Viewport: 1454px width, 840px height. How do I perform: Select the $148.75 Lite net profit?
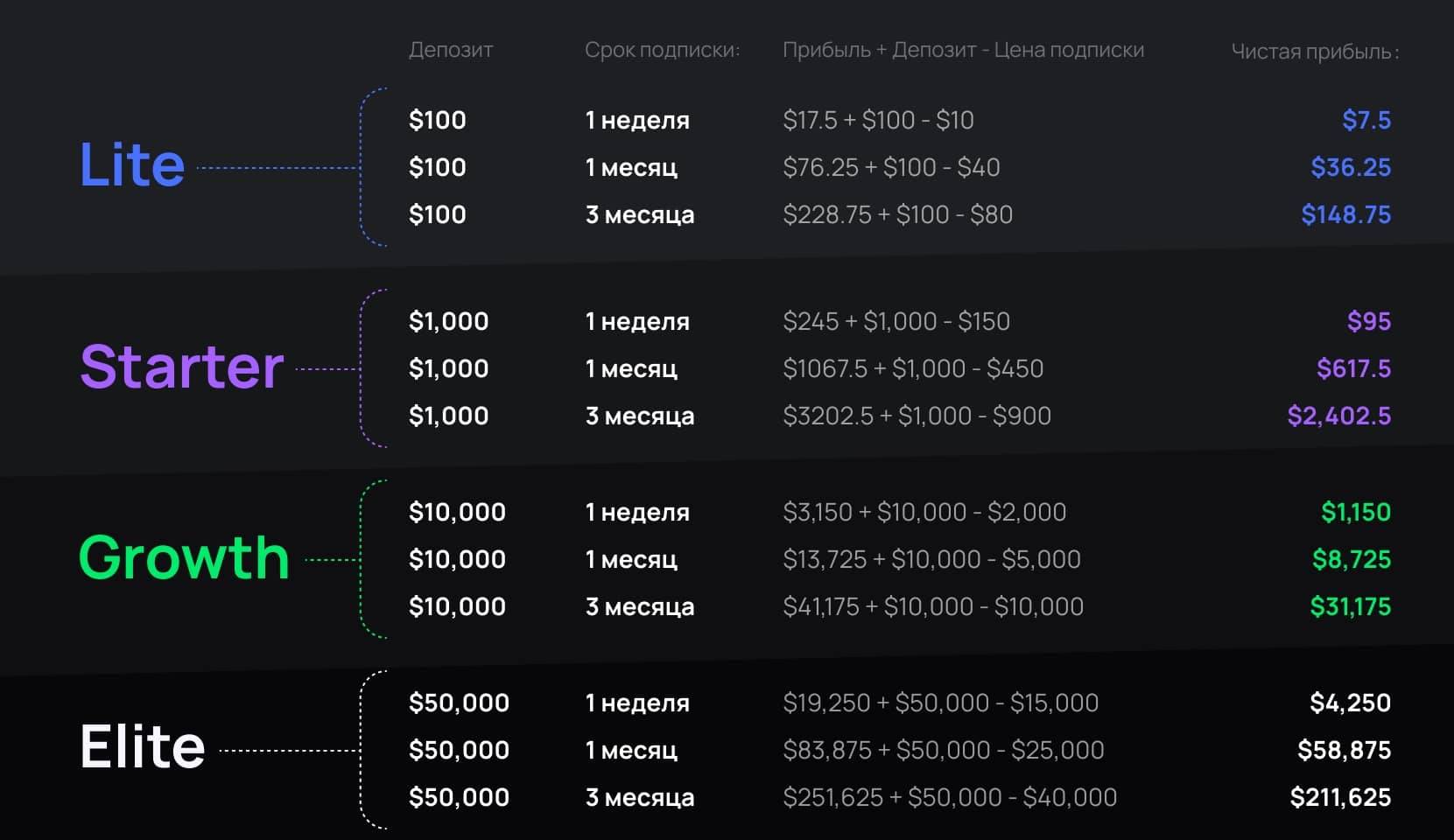pos(1345,214)
